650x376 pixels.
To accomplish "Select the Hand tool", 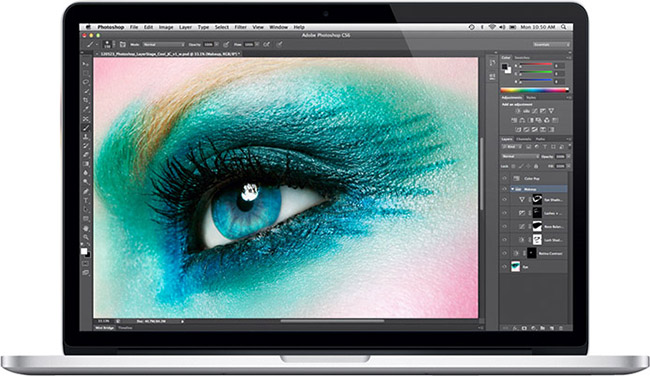I will (x=85, y=228).
